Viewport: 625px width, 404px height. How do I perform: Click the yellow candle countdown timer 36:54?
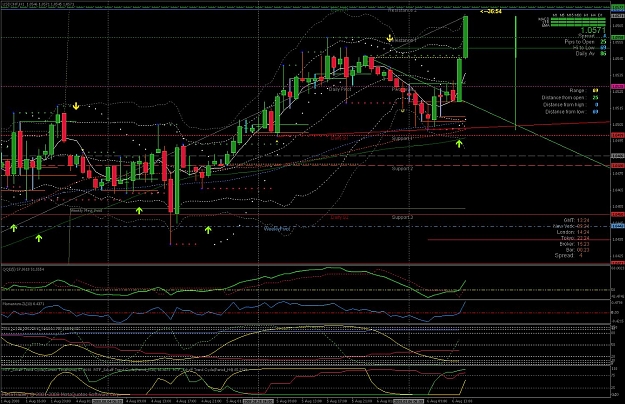point(491,11)
